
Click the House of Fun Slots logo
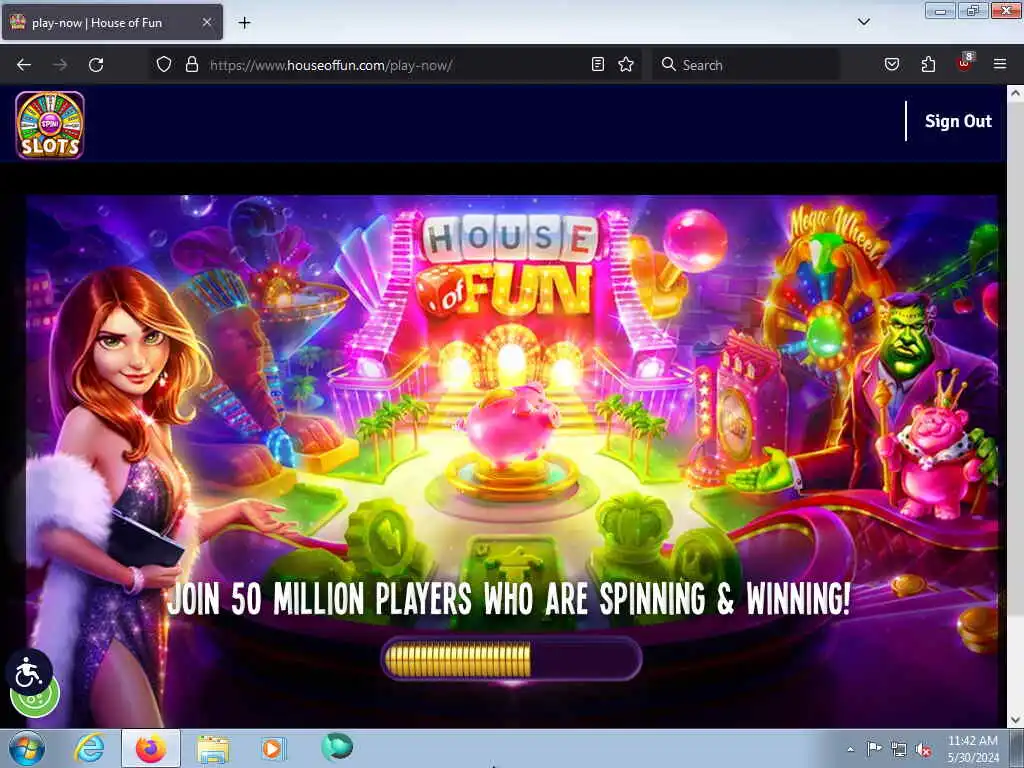tap(50, 125)
